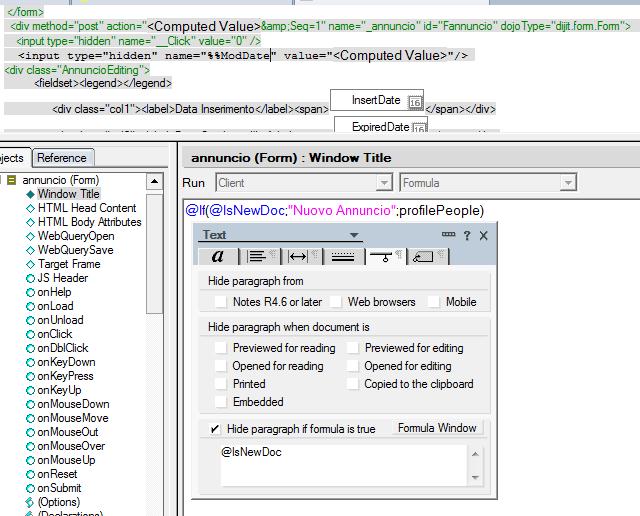The image size is (640, 516).
Task: Open the Formula language dropdown
Action: pos(568,182)
